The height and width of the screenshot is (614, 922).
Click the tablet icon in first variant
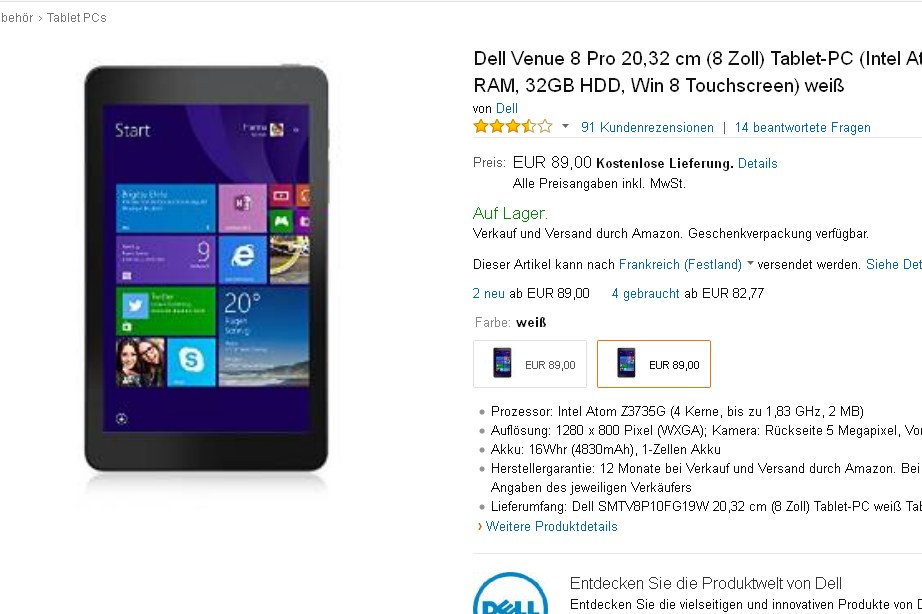click(x=502, y=363)
